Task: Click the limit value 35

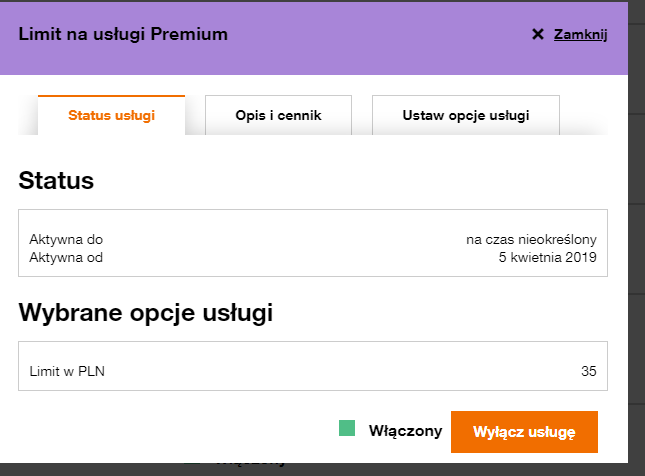Action: (x=588, y=372)
